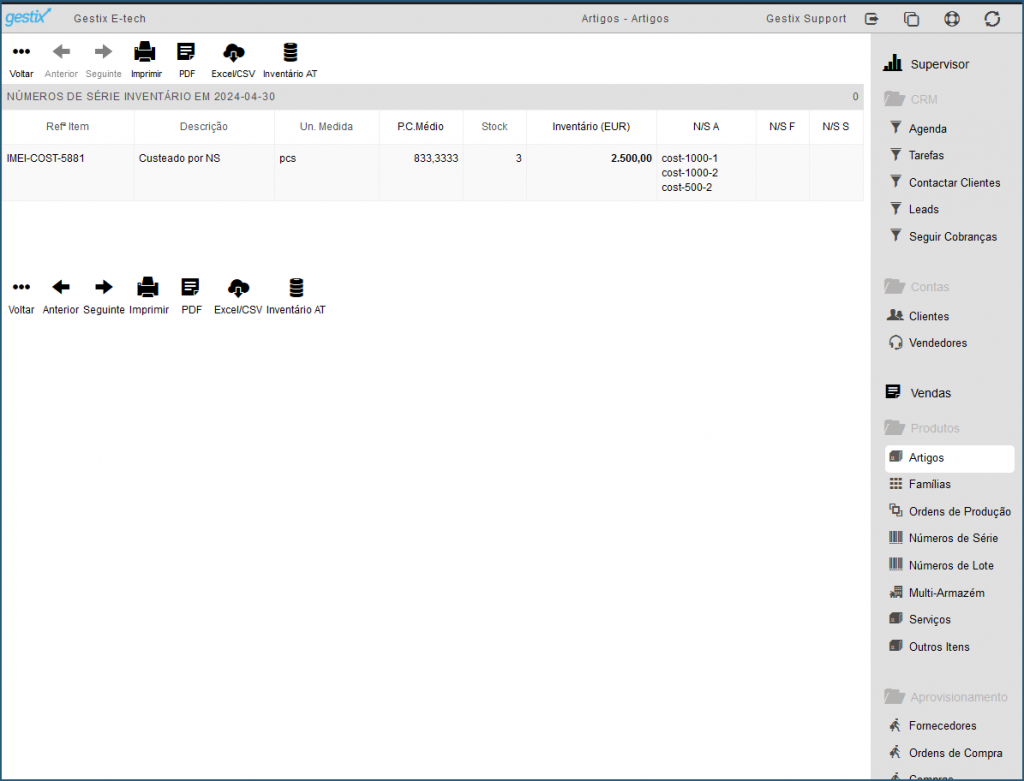Click the top Voltar ellipsis icon

coord(22,52)
